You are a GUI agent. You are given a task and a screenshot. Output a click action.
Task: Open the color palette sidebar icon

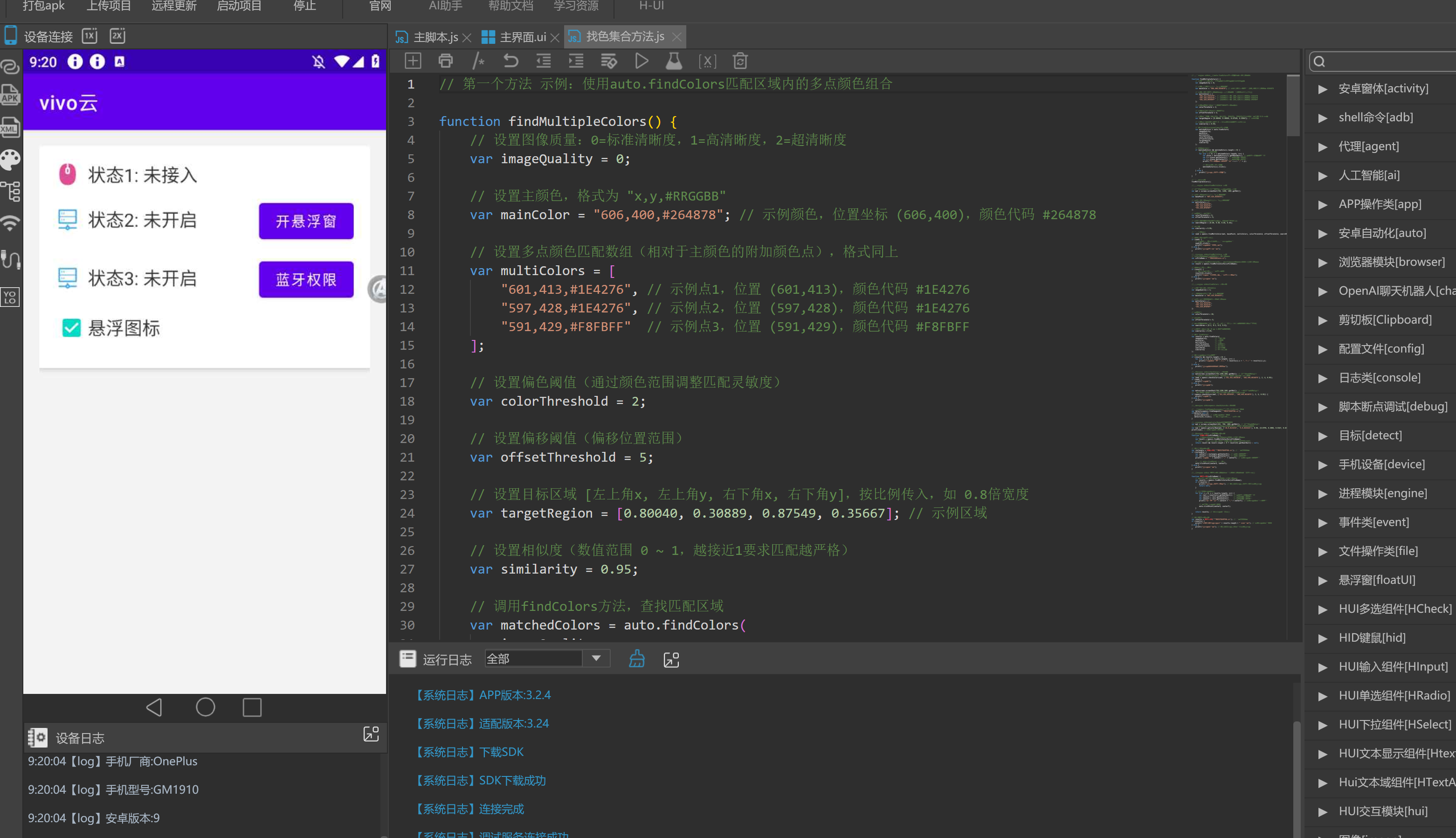[x=10, y=159]
